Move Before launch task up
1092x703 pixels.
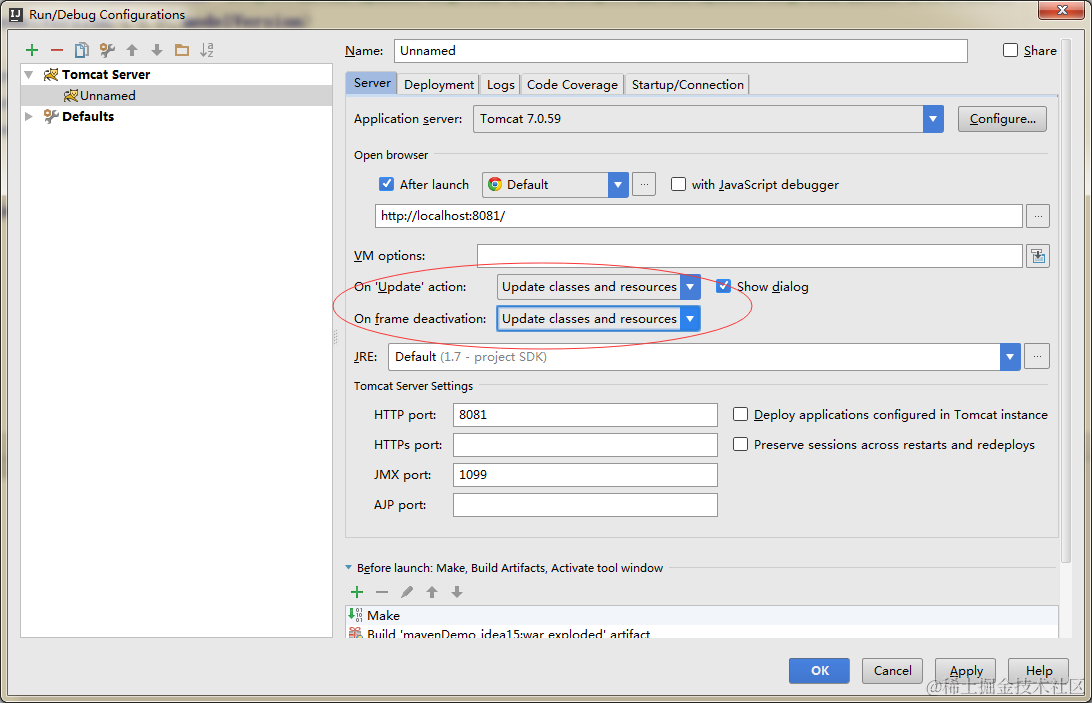point(432,592)
